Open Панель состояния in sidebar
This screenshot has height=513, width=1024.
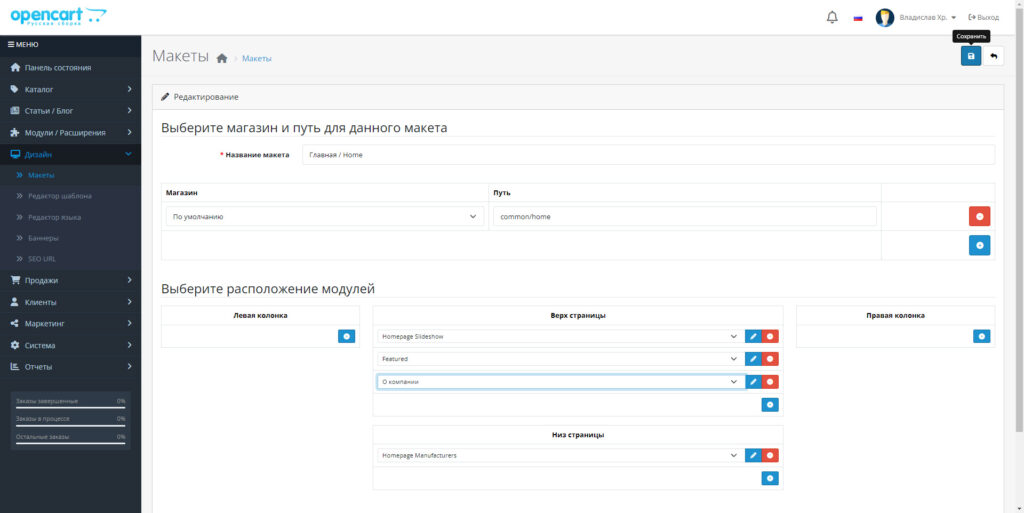71,67
